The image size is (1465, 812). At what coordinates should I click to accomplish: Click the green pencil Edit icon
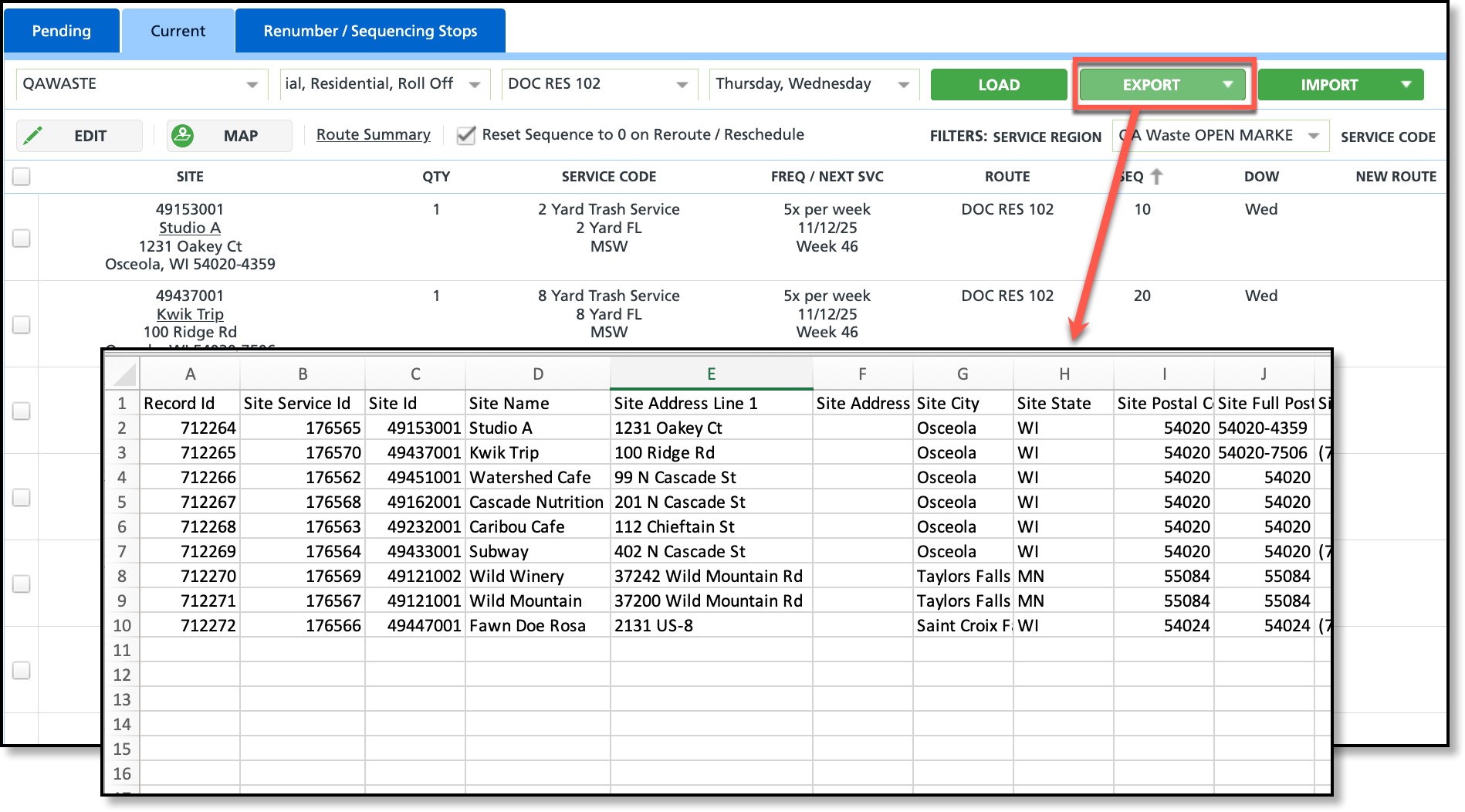click(x=33, y=136)
